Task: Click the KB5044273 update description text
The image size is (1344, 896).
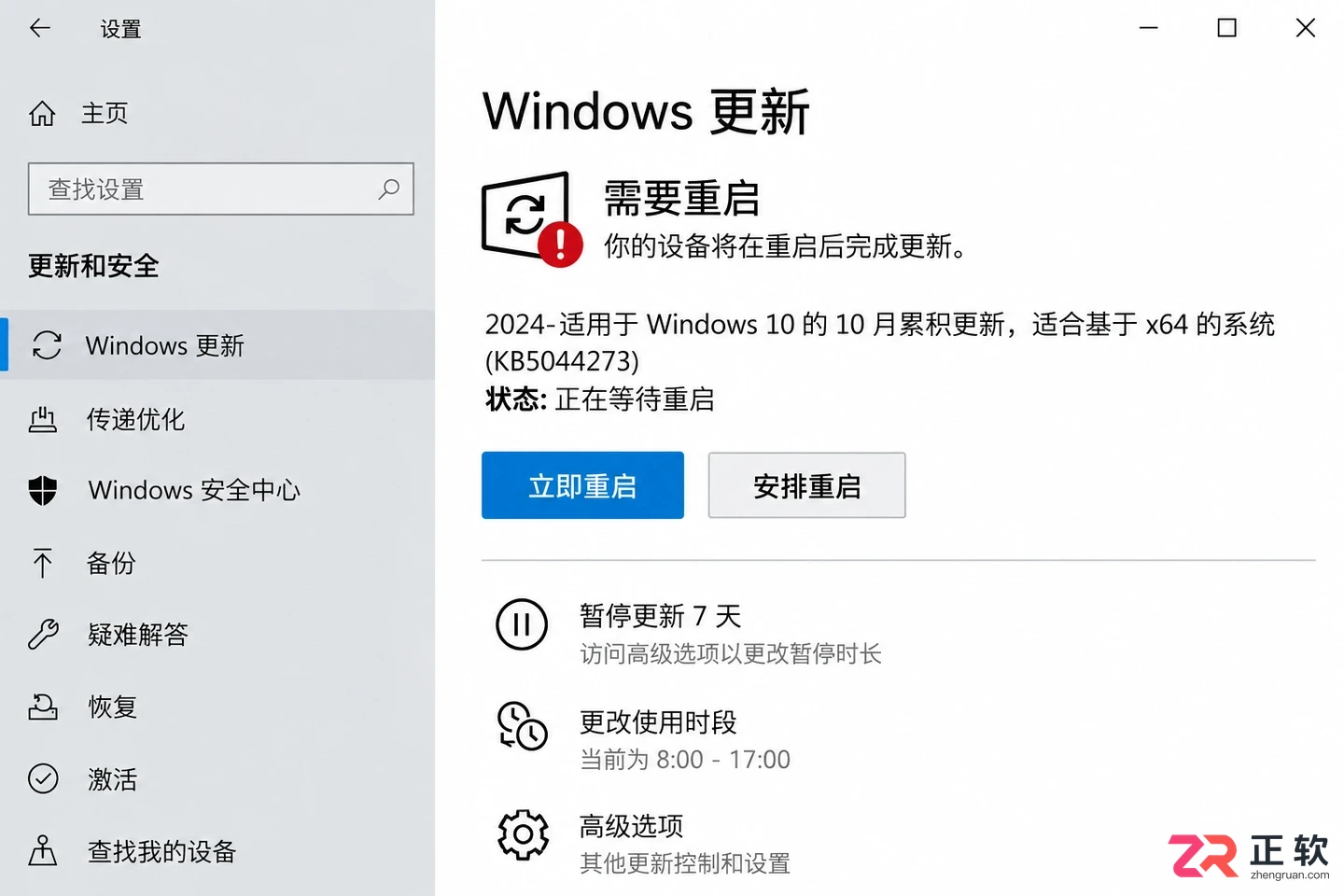Action: [x=880, y=343]
